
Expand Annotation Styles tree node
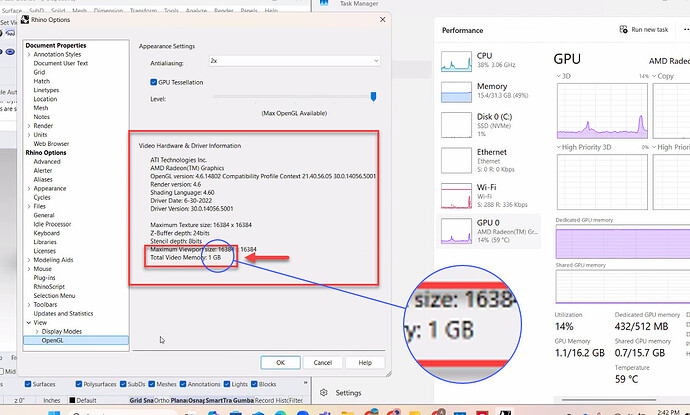click(29, 55)
